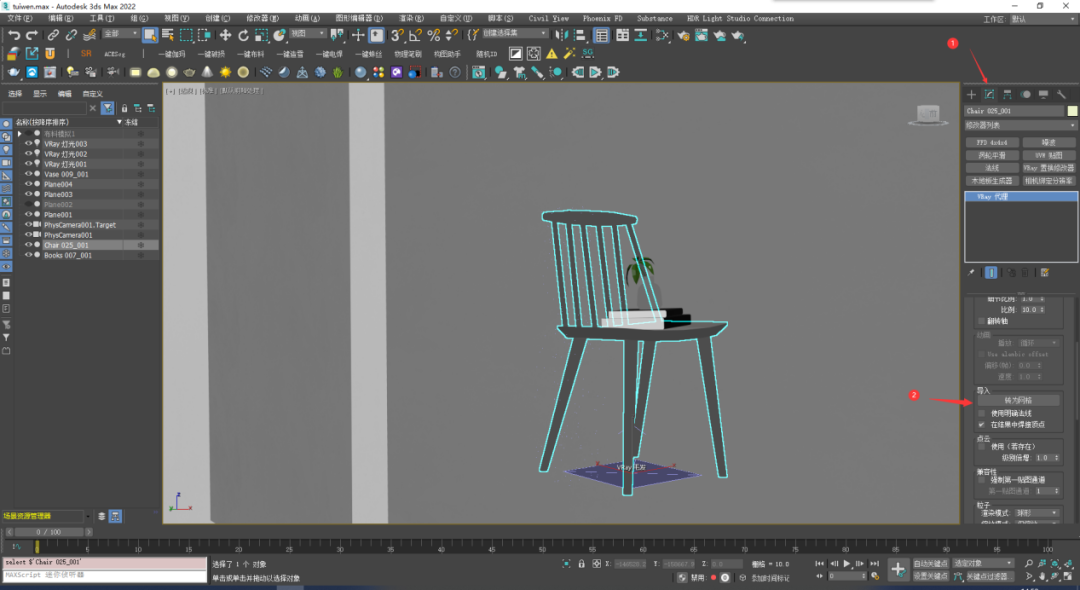Open the modifier list dropdown
This screenshot has height=590, width=1080.
1020,126
